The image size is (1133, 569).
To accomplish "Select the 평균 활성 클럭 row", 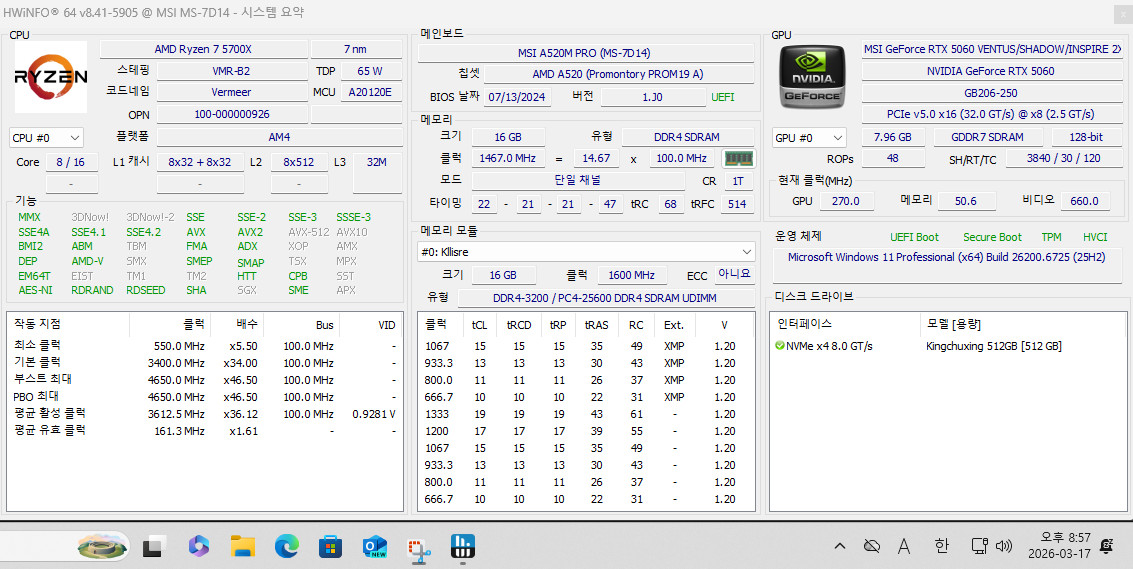I will tap(204, 414).
